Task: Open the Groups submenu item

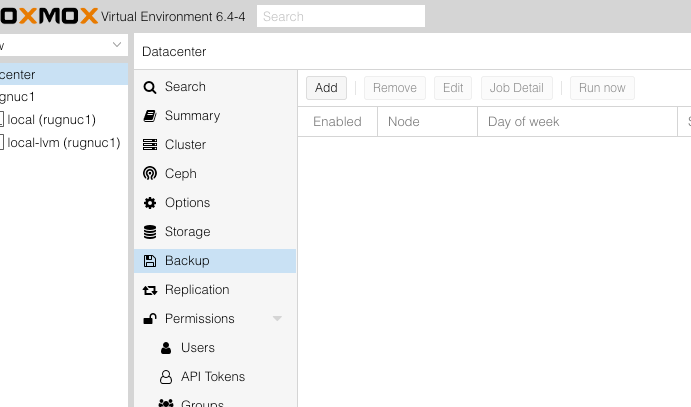Action: coord(215,402)
